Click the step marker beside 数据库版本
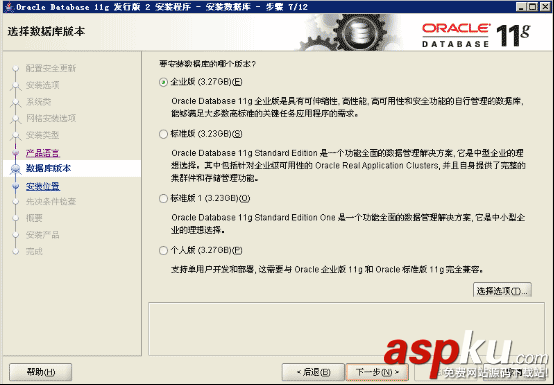Viewport: 554px width, 385px height. click(15, 168)
